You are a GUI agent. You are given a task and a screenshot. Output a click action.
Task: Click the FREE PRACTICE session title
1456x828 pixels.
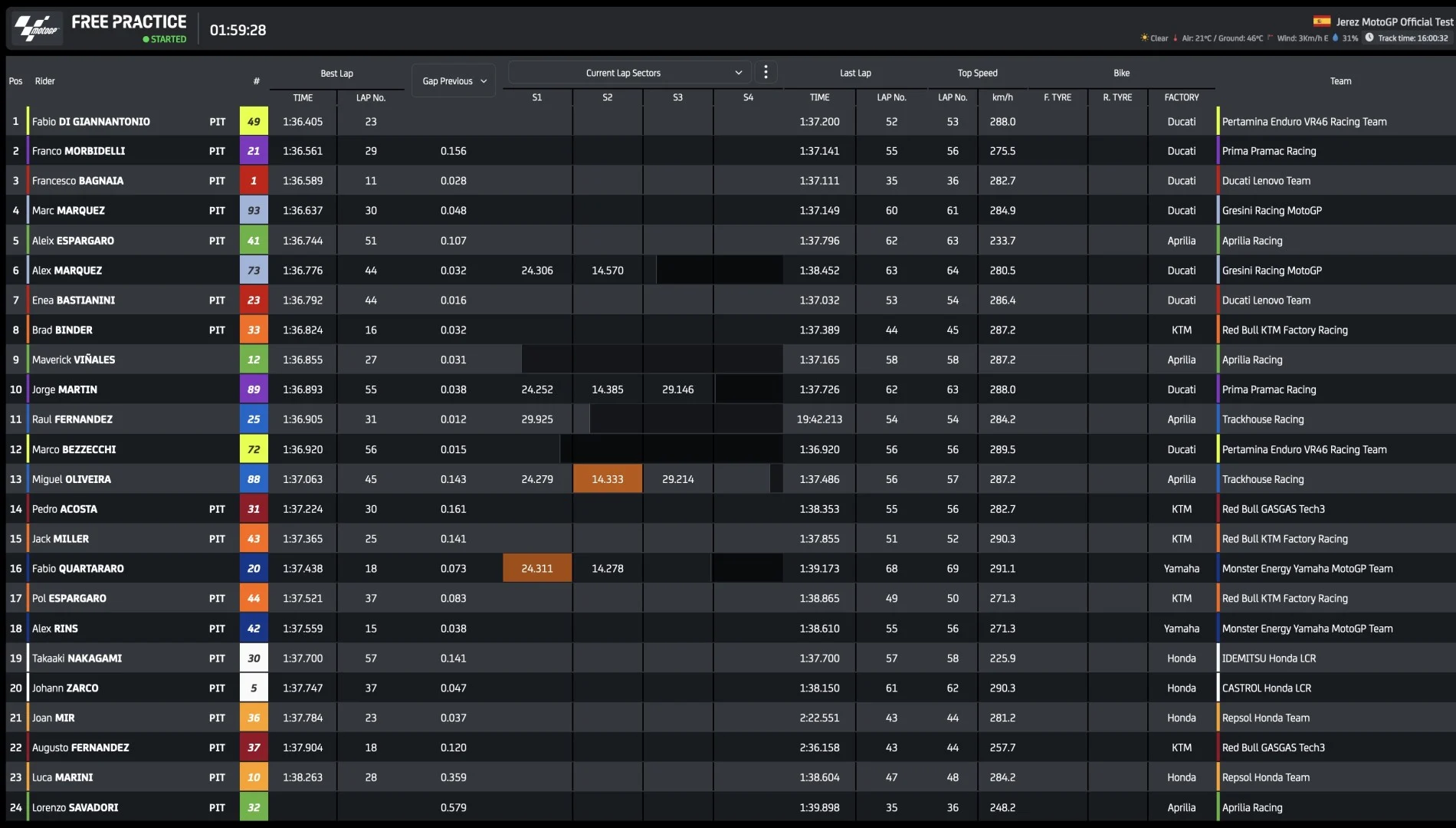pos(129,21)
